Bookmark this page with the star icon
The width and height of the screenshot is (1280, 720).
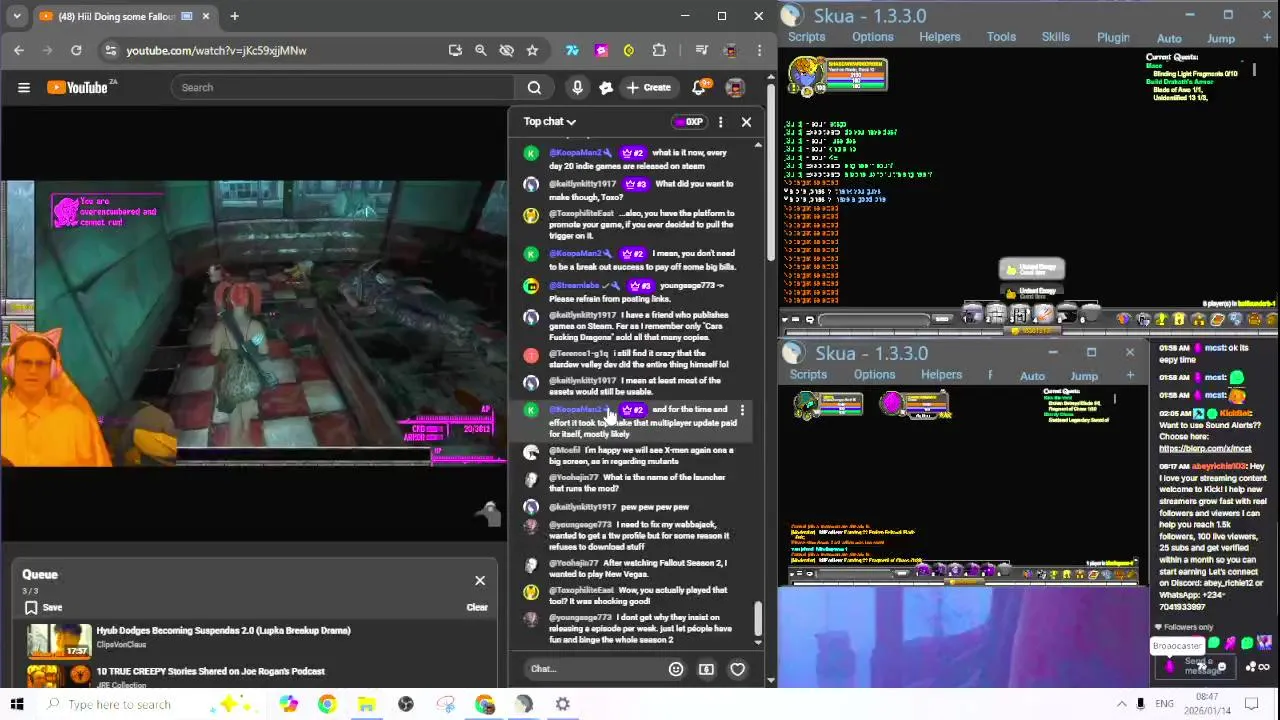532,50
